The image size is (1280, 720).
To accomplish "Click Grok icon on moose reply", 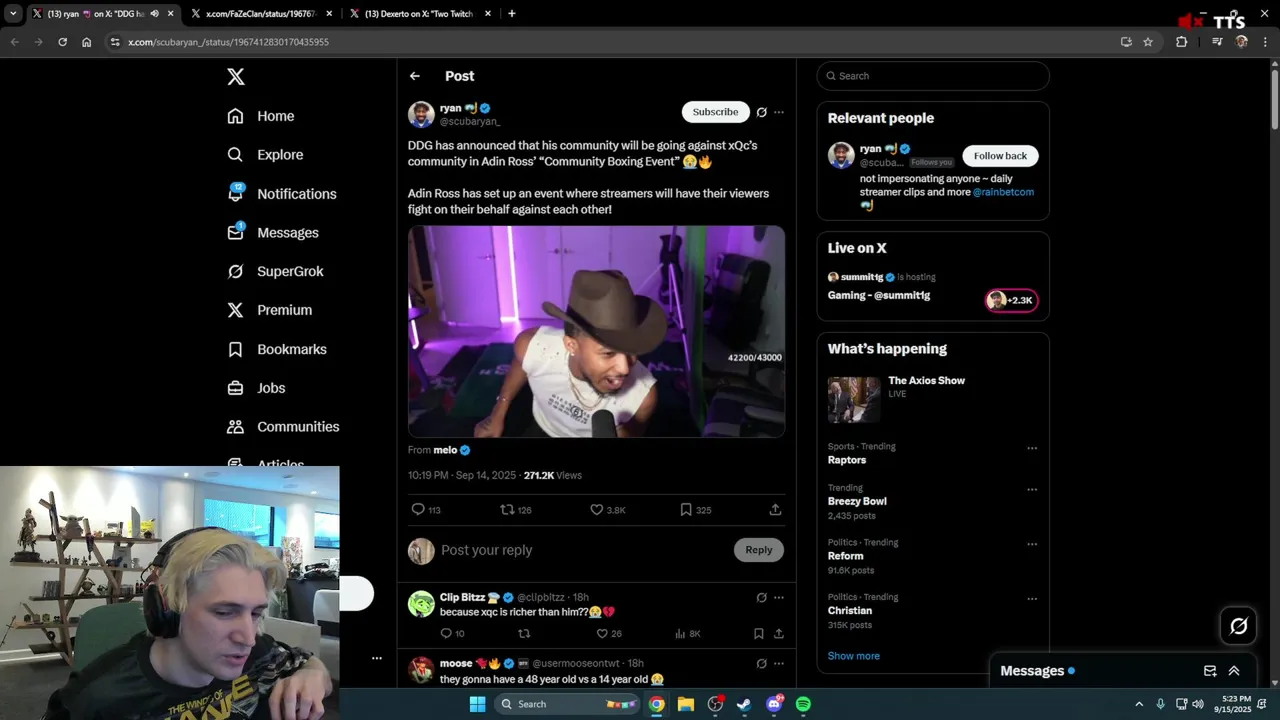I will click(762, 664).
